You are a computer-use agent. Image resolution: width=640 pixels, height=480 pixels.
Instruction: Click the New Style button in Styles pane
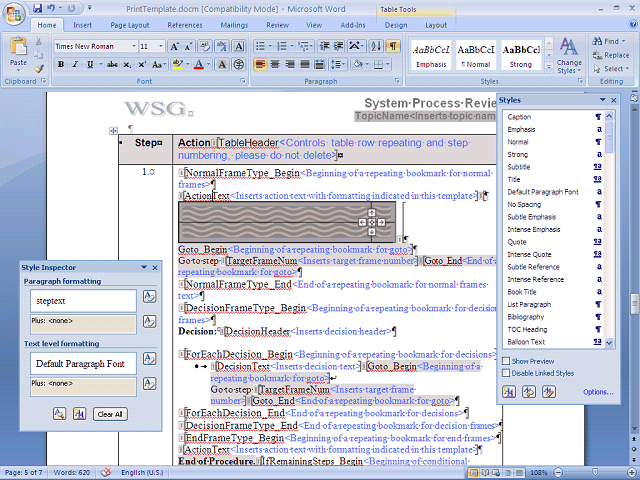pyautogui.click(x=511, y=392)
